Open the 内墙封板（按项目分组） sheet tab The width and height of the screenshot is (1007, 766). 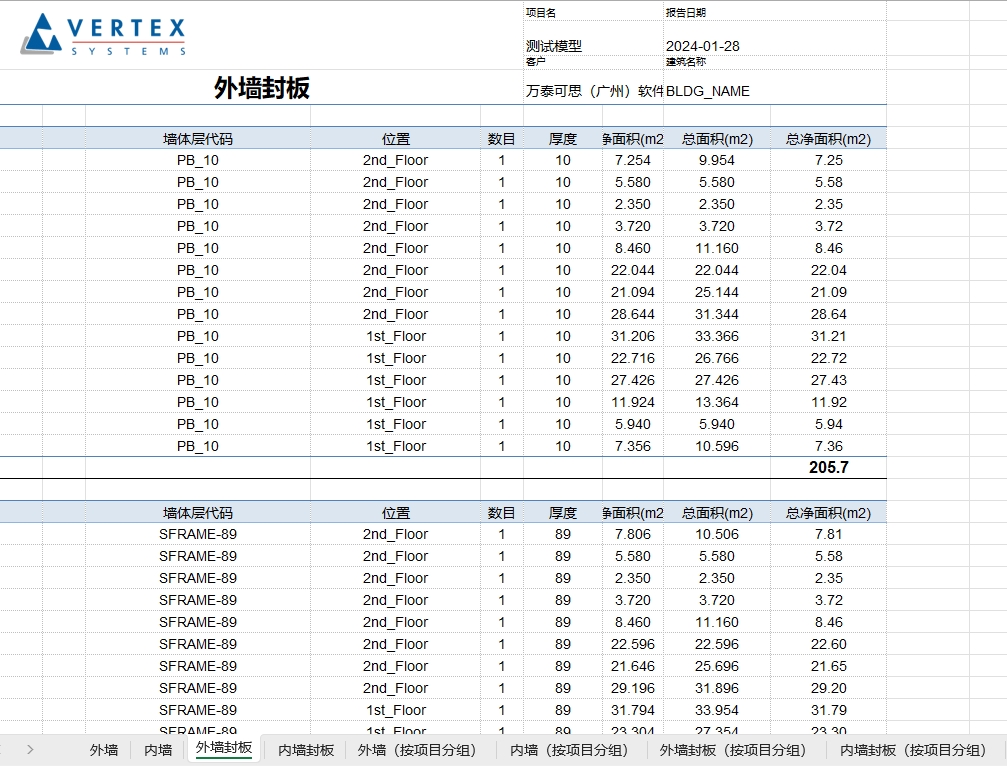pos(917,750)
